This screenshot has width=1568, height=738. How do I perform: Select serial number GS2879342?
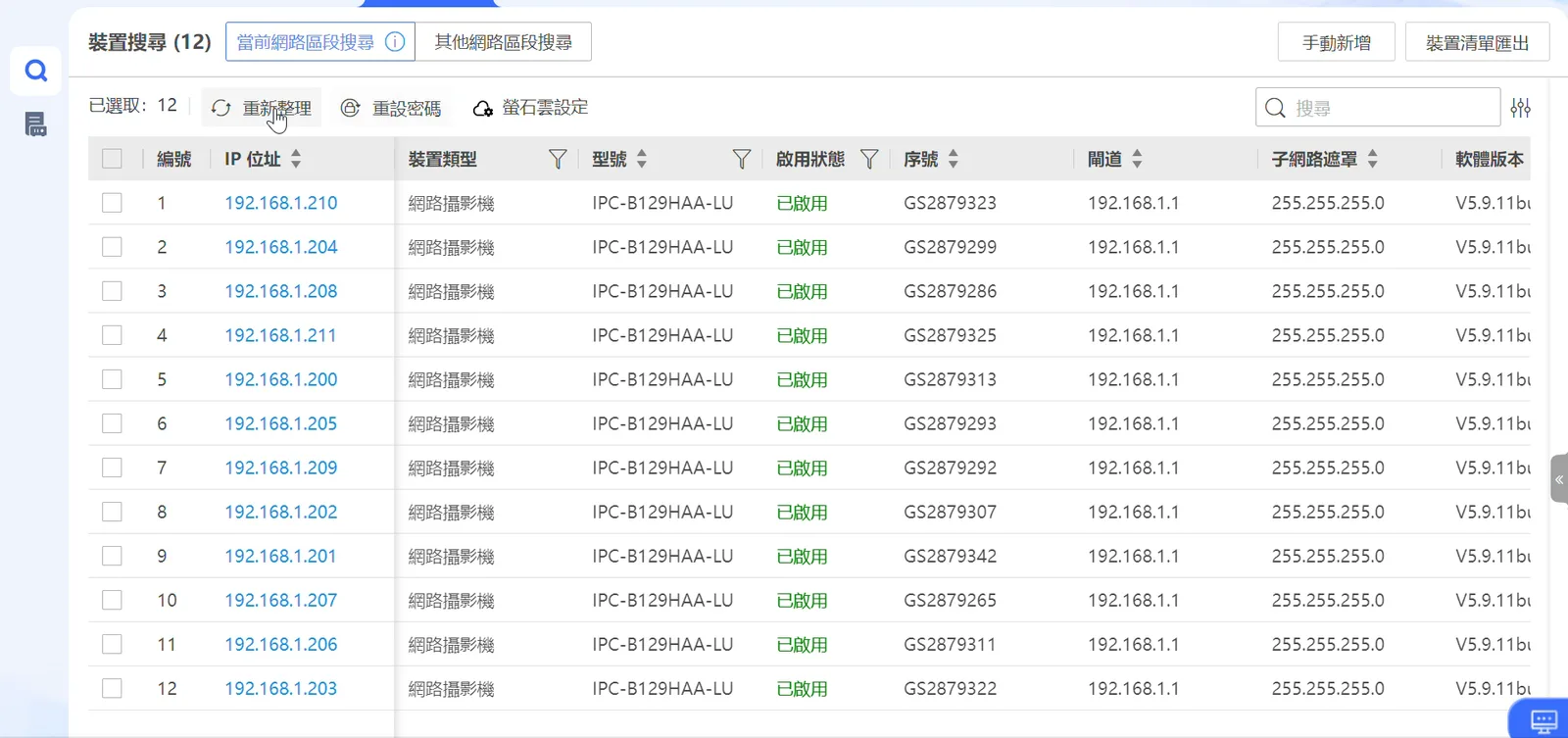tap(950, 556)
